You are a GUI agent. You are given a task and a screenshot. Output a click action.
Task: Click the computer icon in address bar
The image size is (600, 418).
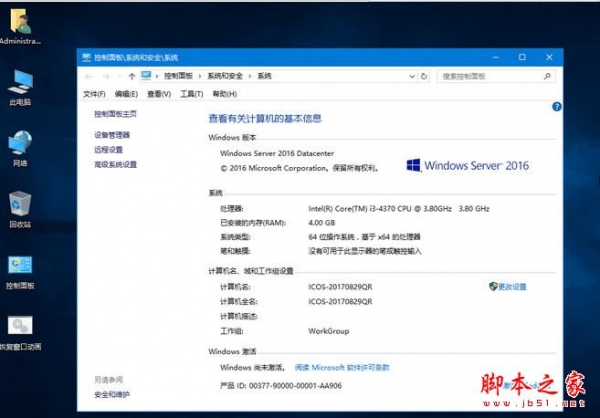click(146, 75)
